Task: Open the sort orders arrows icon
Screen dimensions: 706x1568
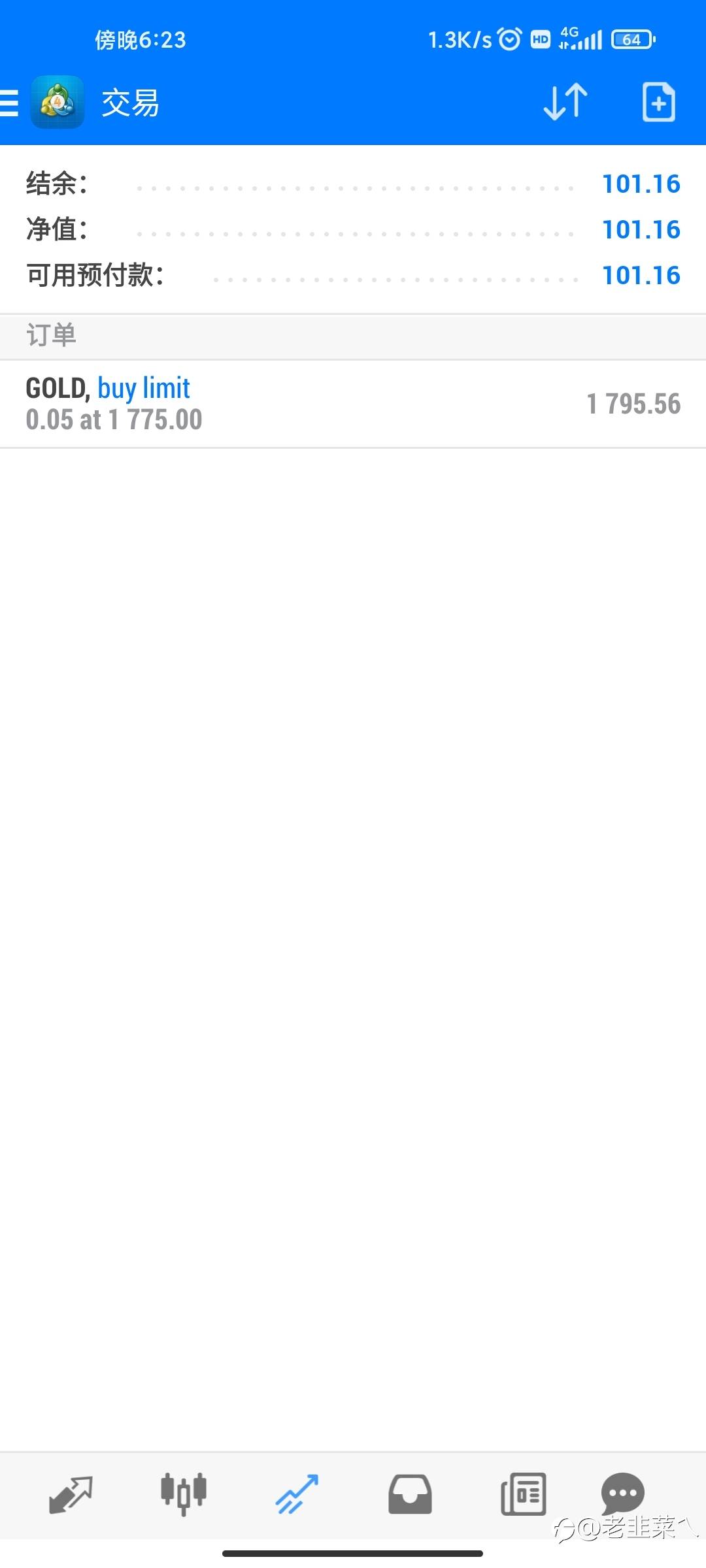Action: pos(565,102)
